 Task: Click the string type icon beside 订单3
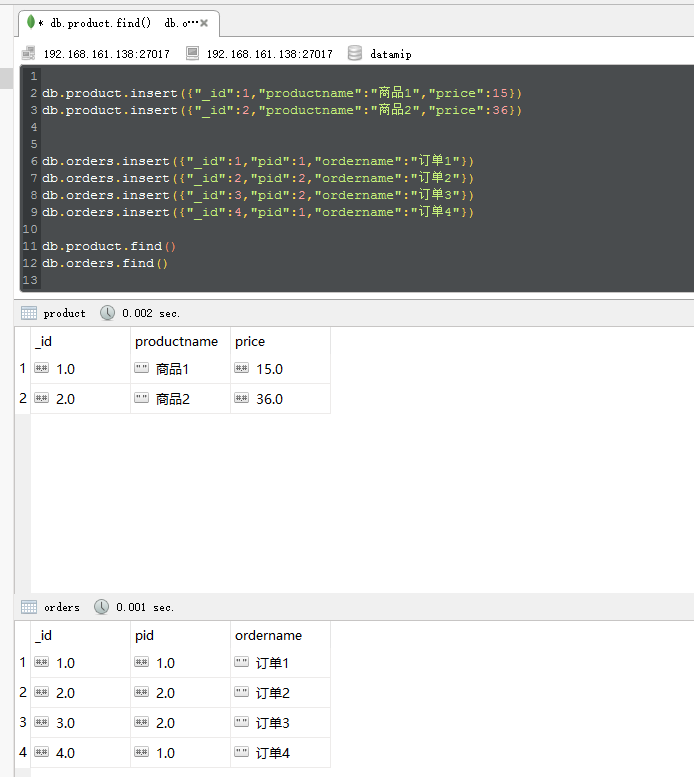coord(241,722)
